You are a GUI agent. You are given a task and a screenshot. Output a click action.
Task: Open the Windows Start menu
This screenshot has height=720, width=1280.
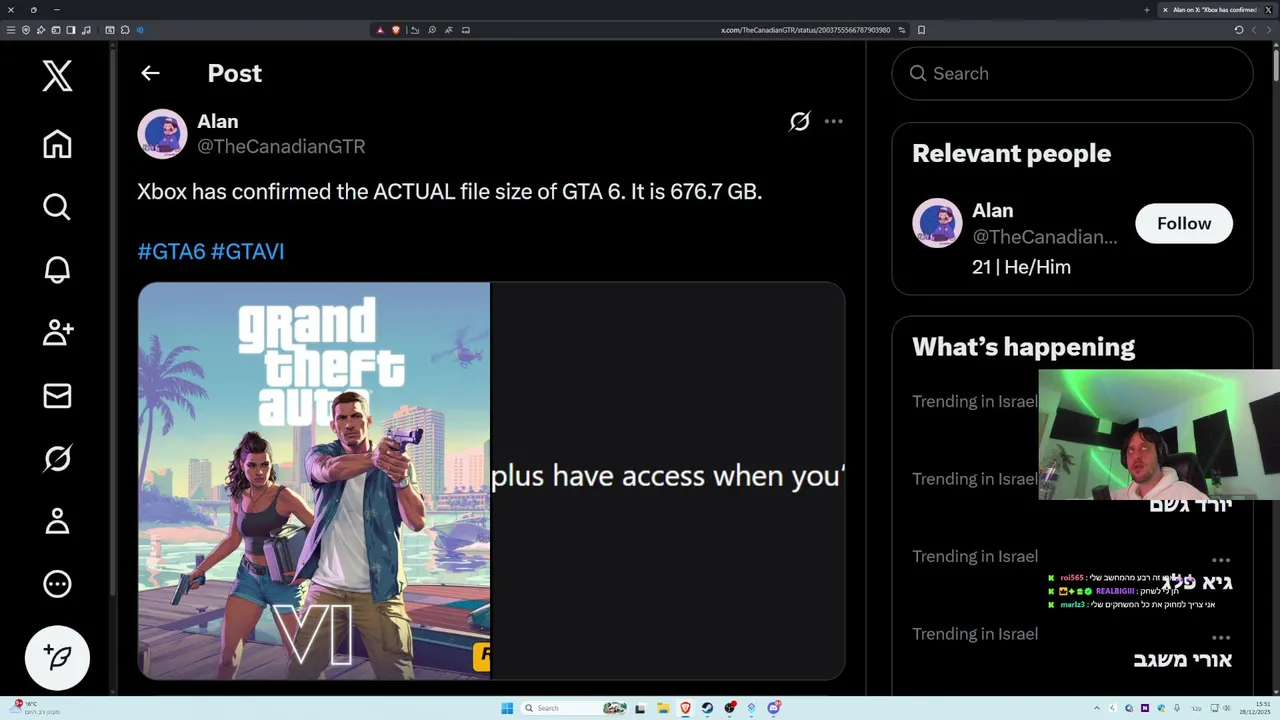click(507, 708)
